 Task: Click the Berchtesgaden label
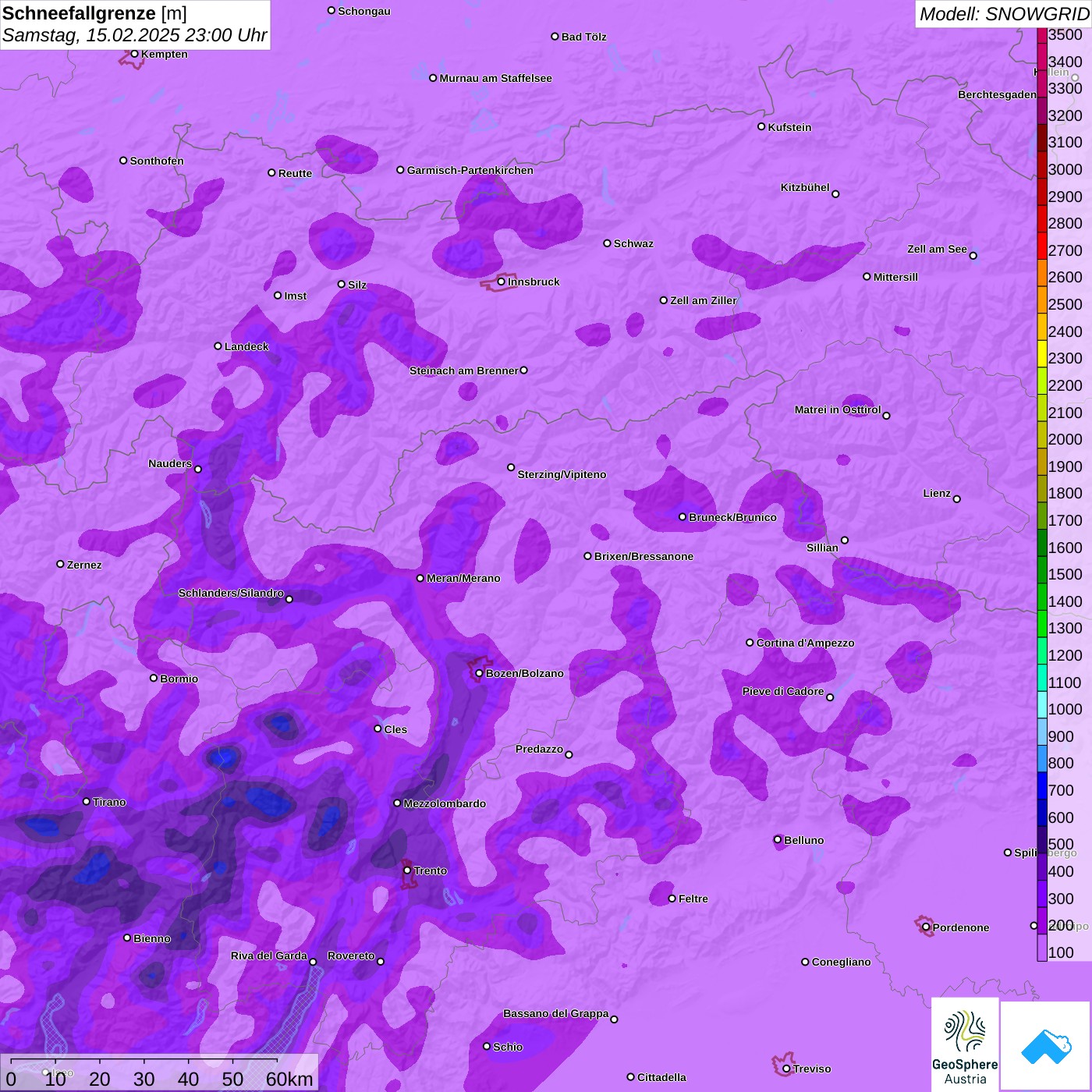[997, 94]
